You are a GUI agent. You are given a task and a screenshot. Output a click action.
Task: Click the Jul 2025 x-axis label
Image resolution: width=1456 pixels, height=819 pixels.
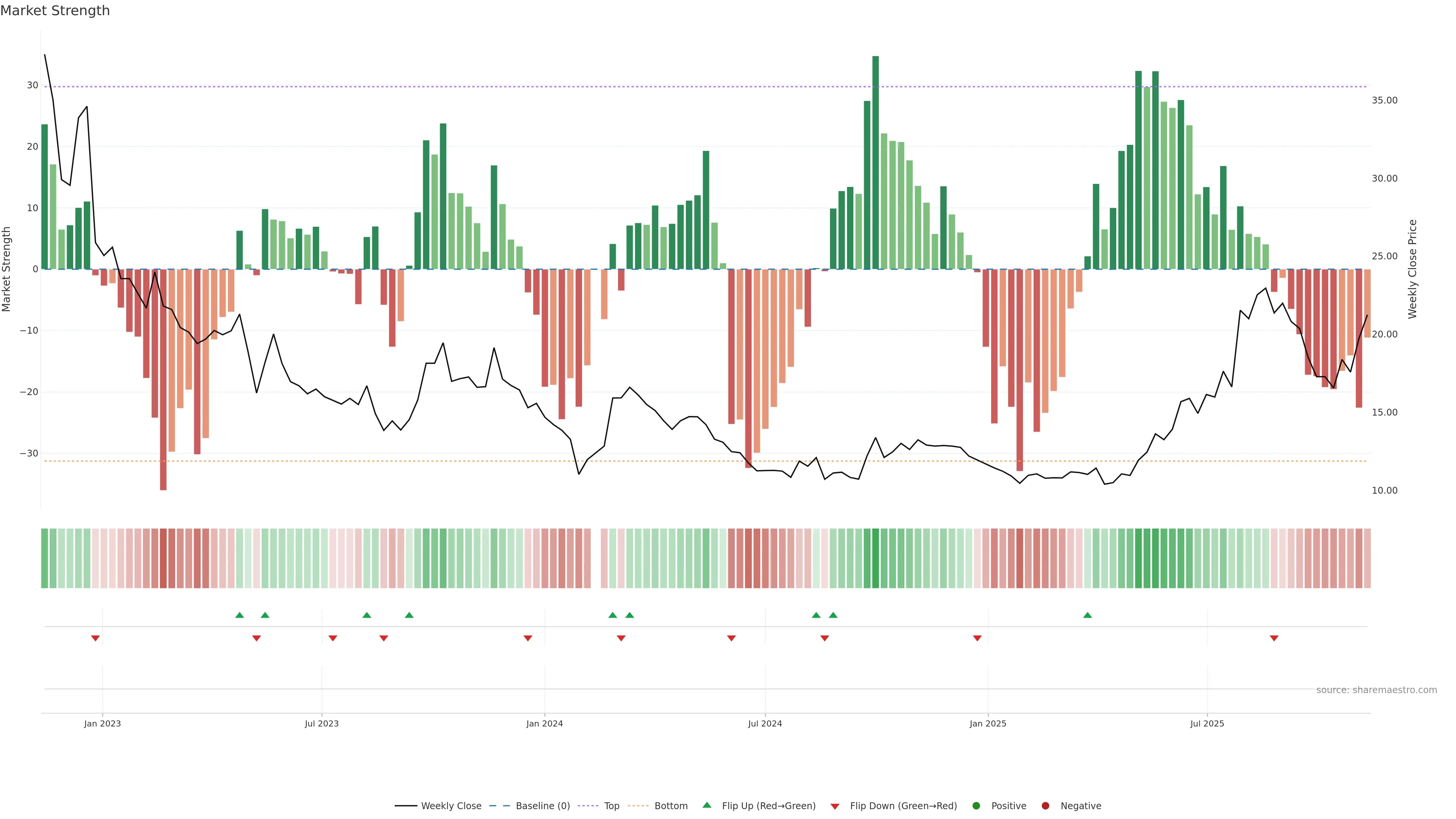click(x=1207, y=723)
